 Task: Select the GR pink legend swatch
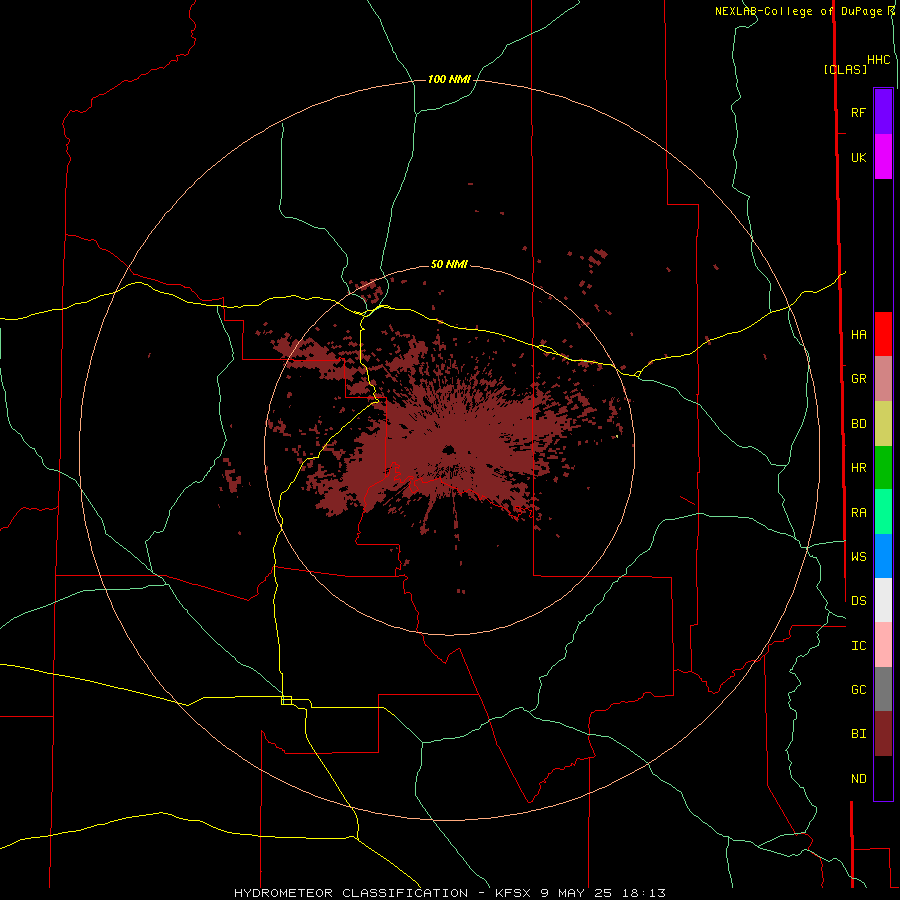(x=883, y=379)
